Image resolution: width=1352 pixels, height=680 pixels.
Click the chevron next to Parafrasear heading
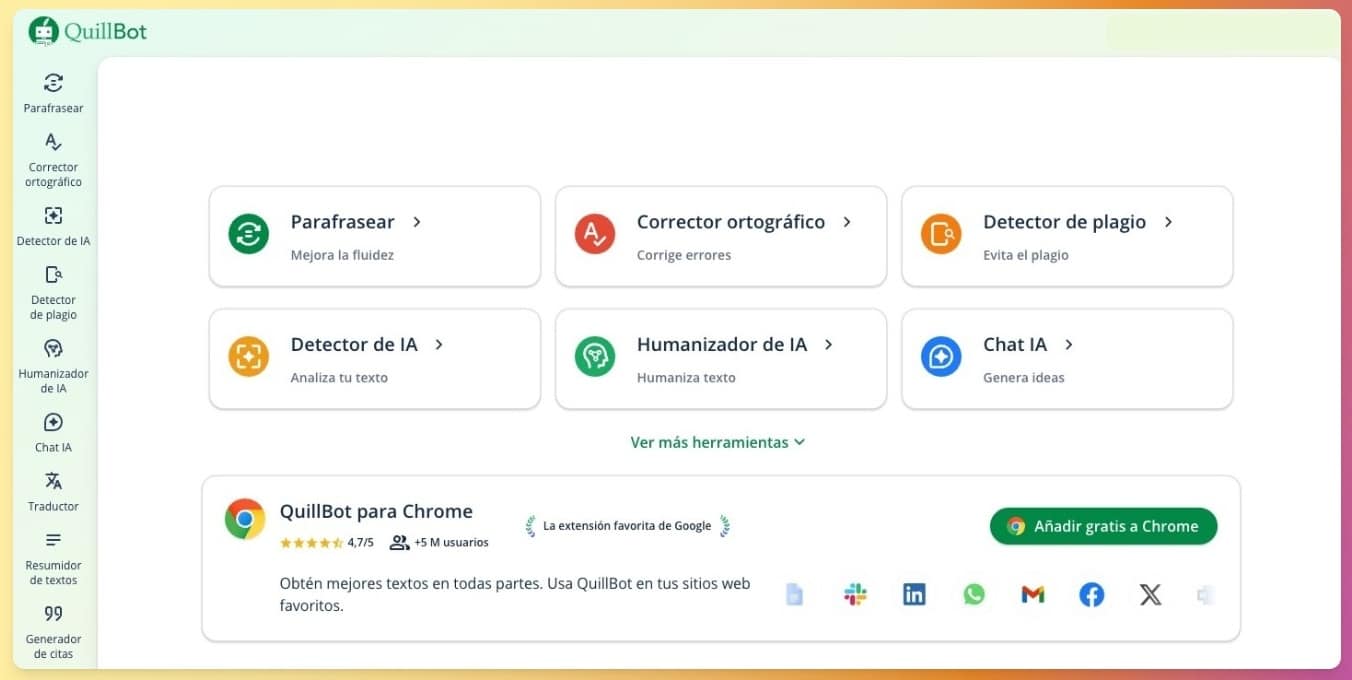click(x=417, y=222)
